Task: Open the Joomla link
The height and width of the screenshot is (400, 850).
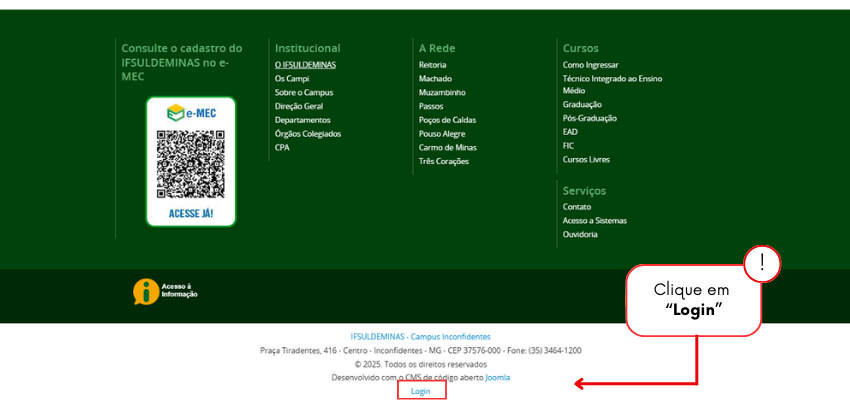Action: click(x=497, y=377)
